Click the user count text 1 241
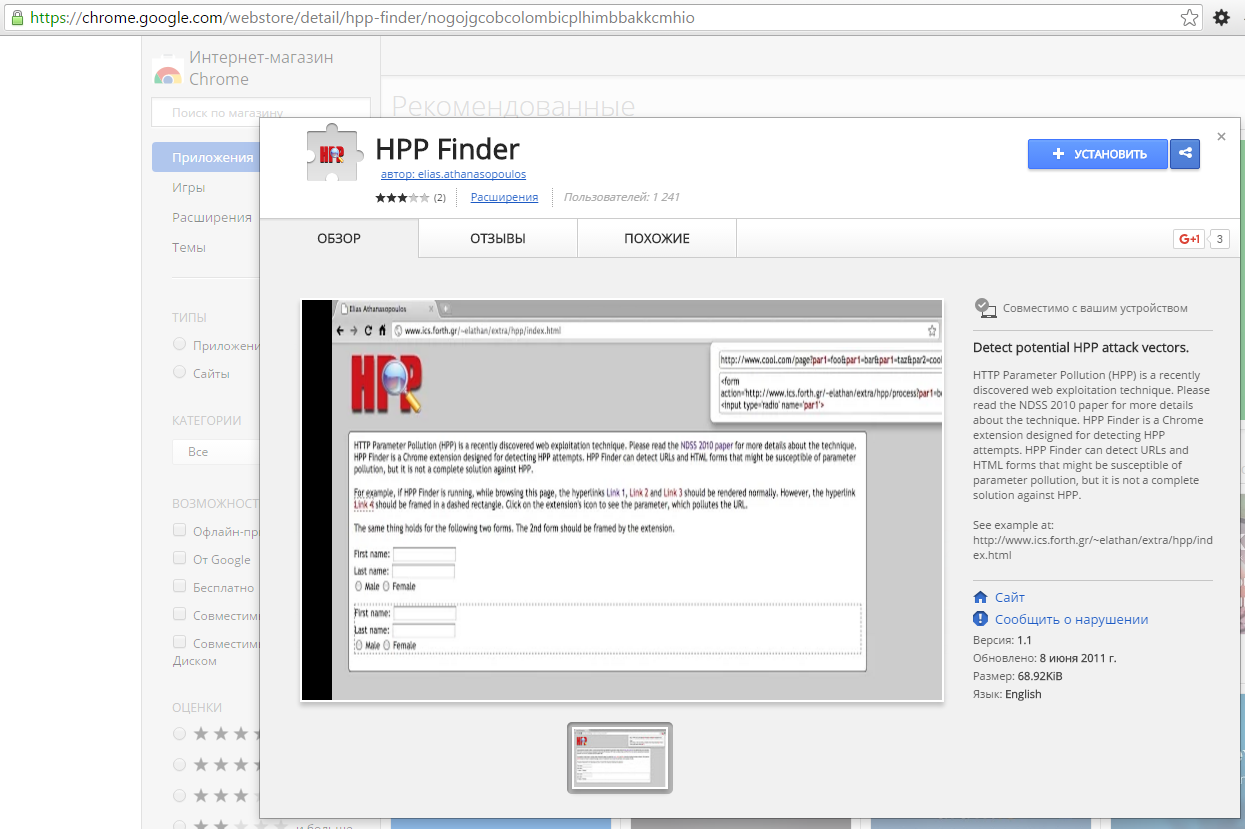Viewport: 1245px width, 829px height. click(x=621, y=197)
